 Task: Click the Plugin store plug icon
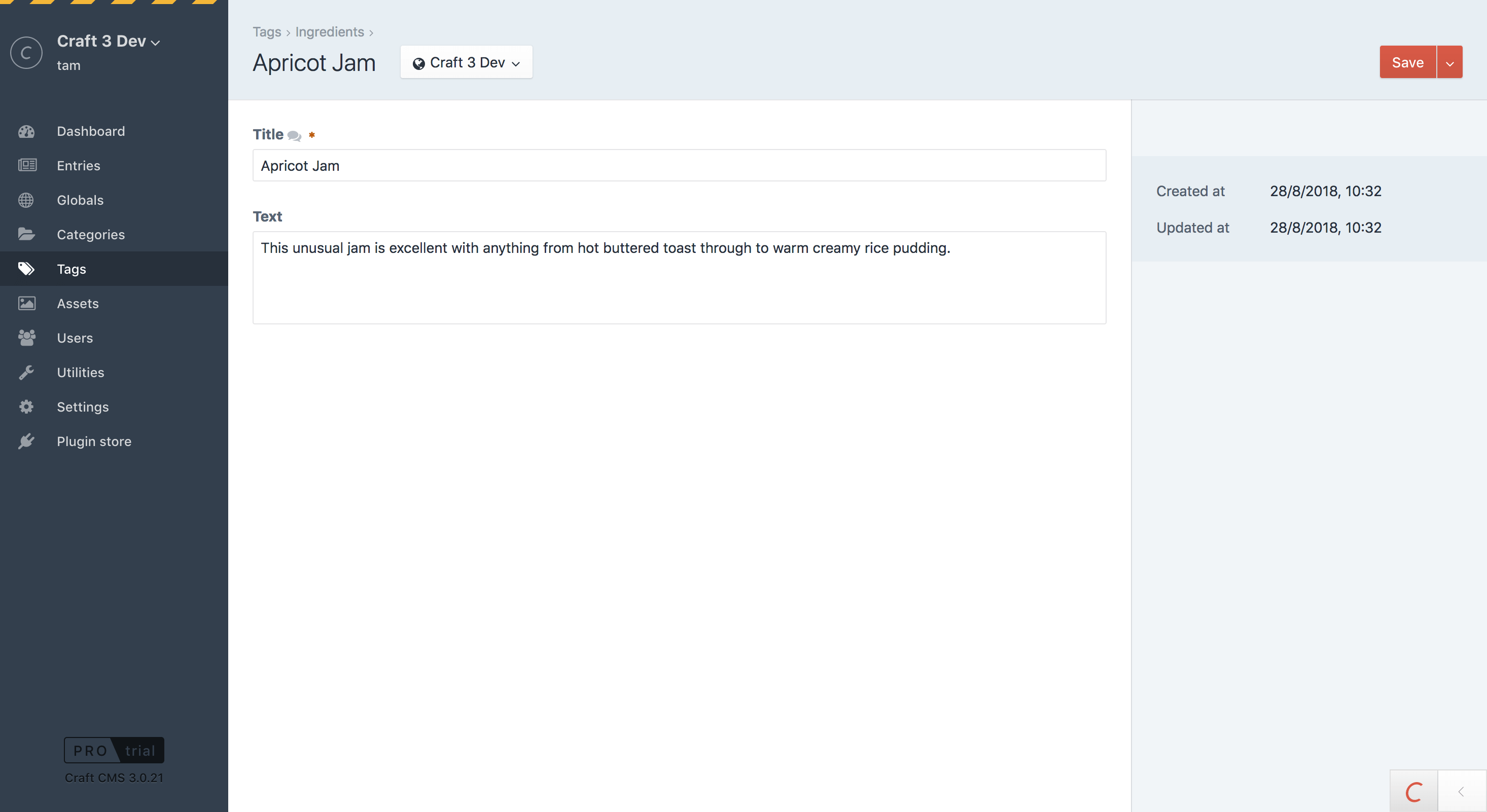(x=26, y=441)
